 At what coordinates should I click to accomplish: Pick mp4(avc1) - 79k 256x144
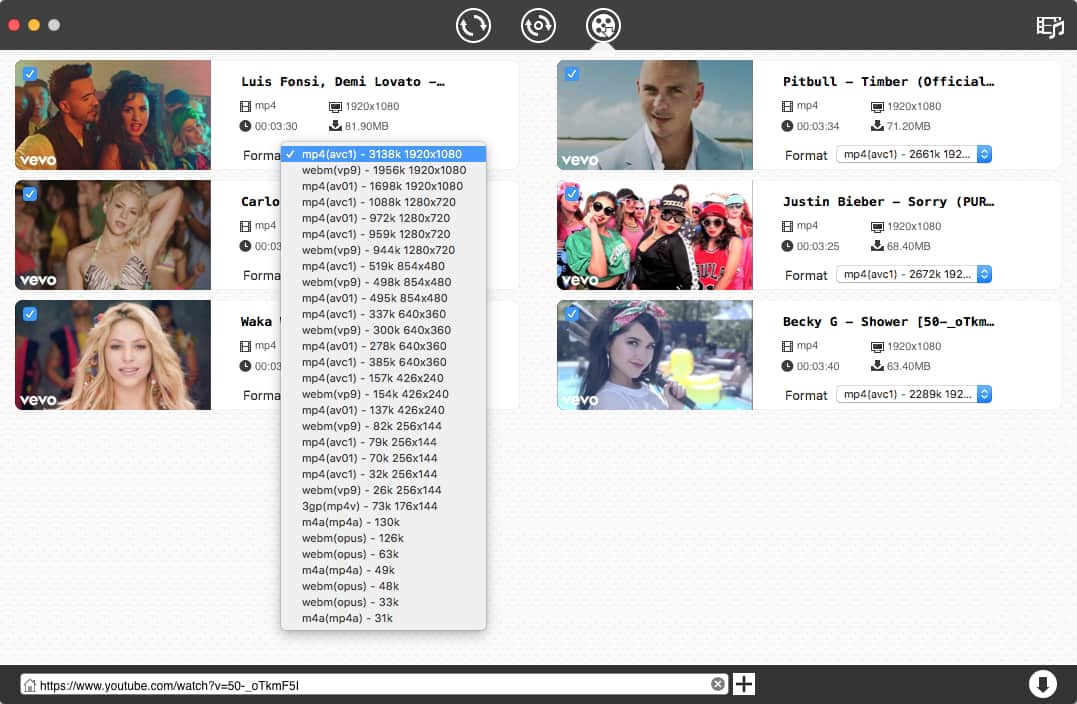point(383,442)
